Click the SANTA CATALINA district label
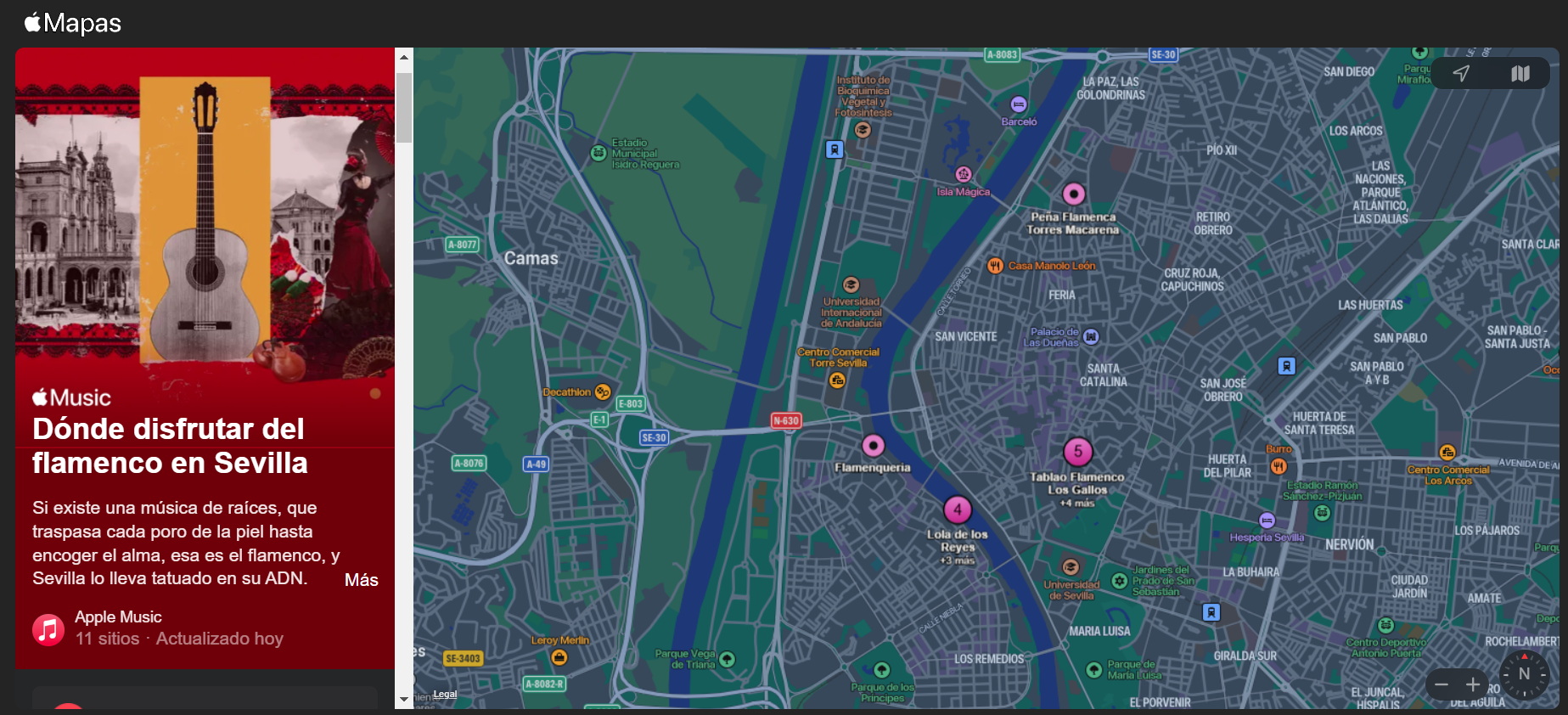The width and height of the screenshot is (1568, 715). pos(1104,375)
